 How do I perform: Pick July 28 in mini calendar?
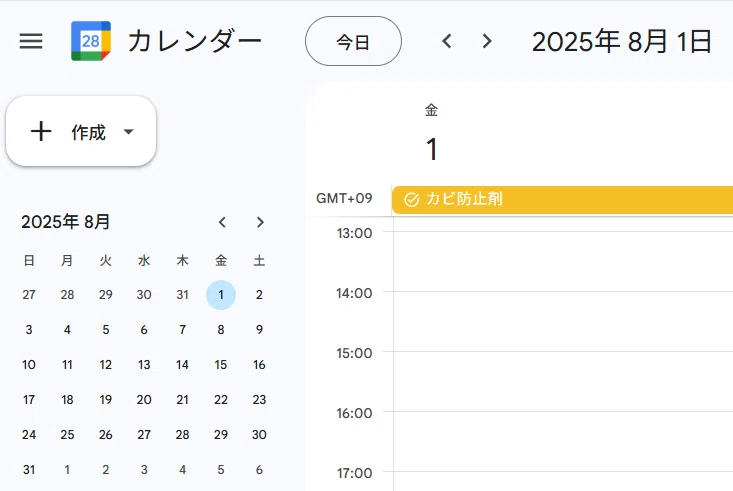(x=67, y=295)
